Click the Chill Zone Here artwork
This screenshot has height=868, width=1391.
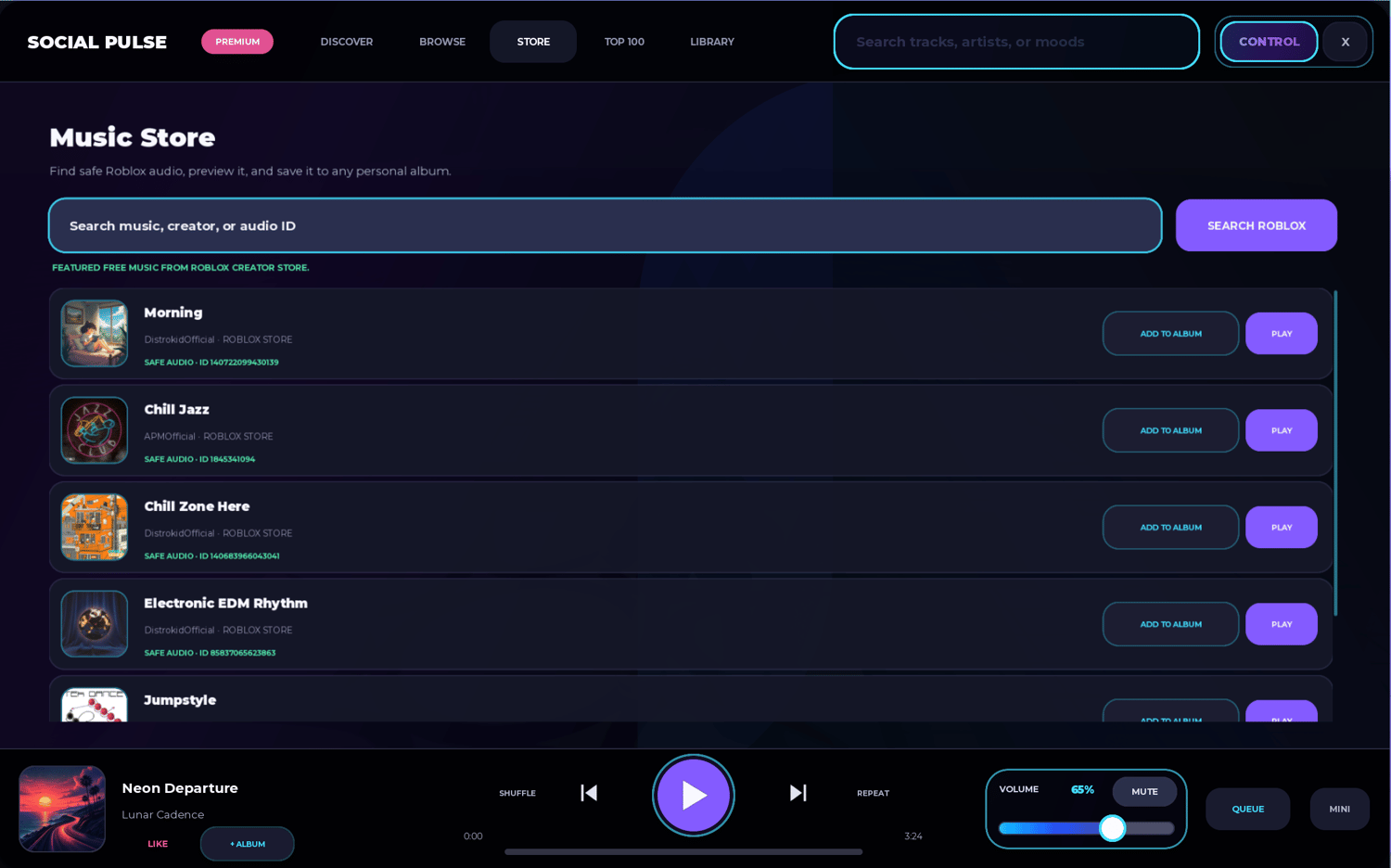click(95, 527)
